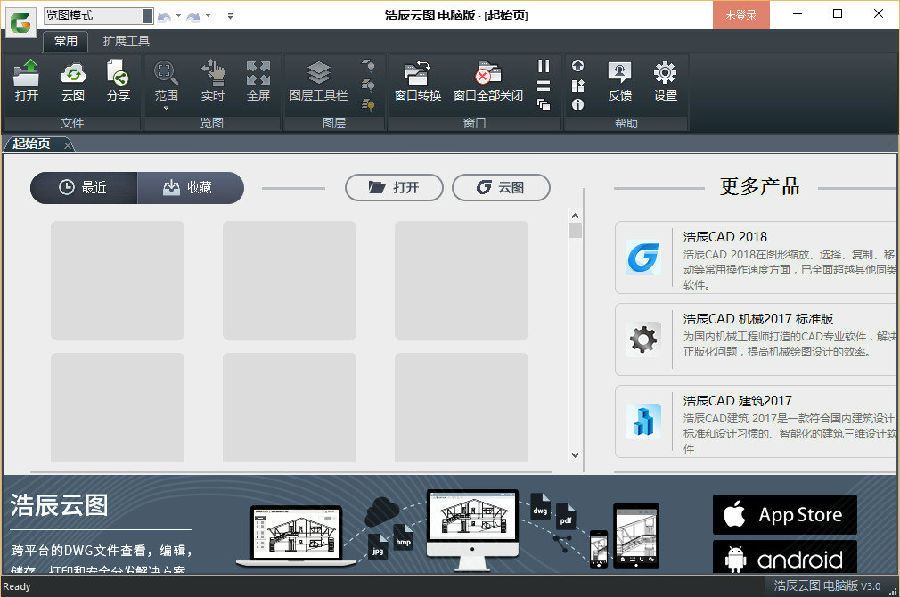Screen dimensions: 900x597
Task: Activate 实时 real-time pan tool
Action: [x=213, y=80]
